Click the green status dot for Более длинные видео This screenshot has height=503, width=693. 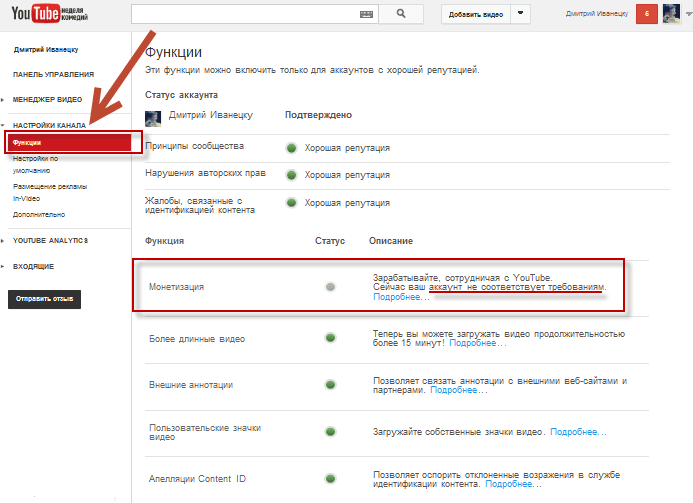(330, 338)
